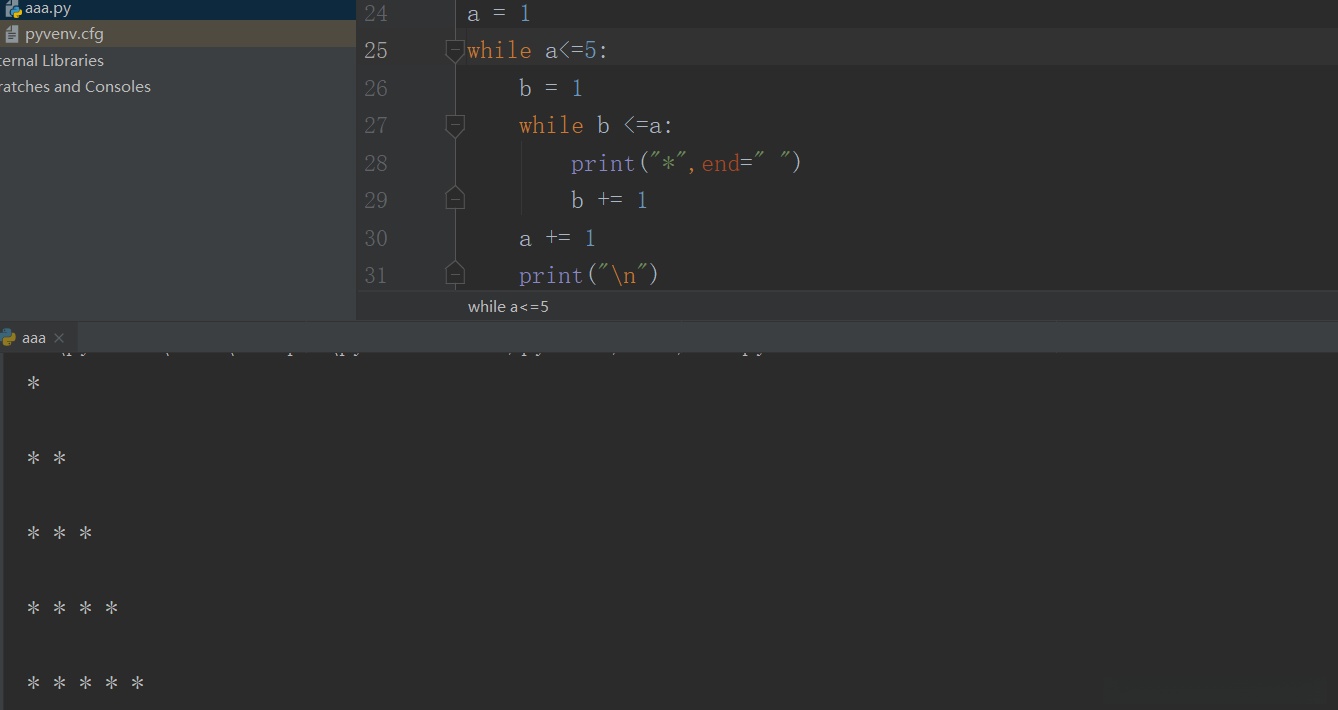This screenshot has height=710, width=1338.
Task: Click the fold end marker on line 29
Action: 455,199
